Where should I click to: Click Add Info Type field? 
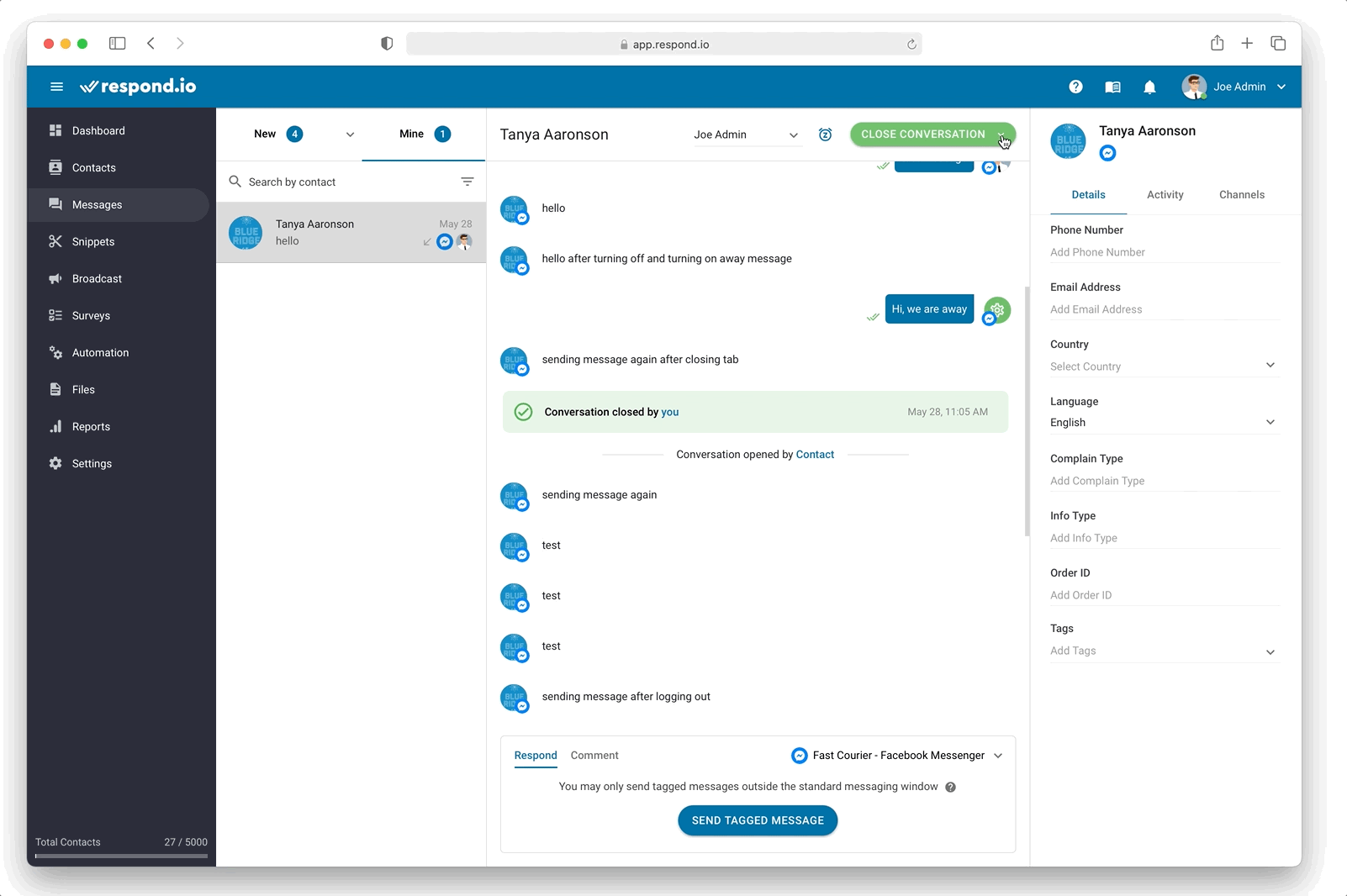(x=1165, y=538)
